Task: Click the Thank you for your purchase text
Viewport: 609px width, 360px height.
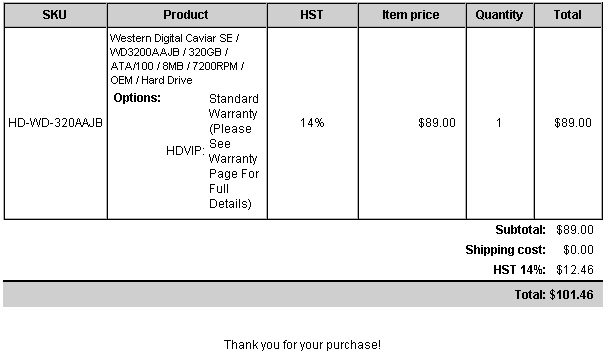Action: (x=303, y=345)
